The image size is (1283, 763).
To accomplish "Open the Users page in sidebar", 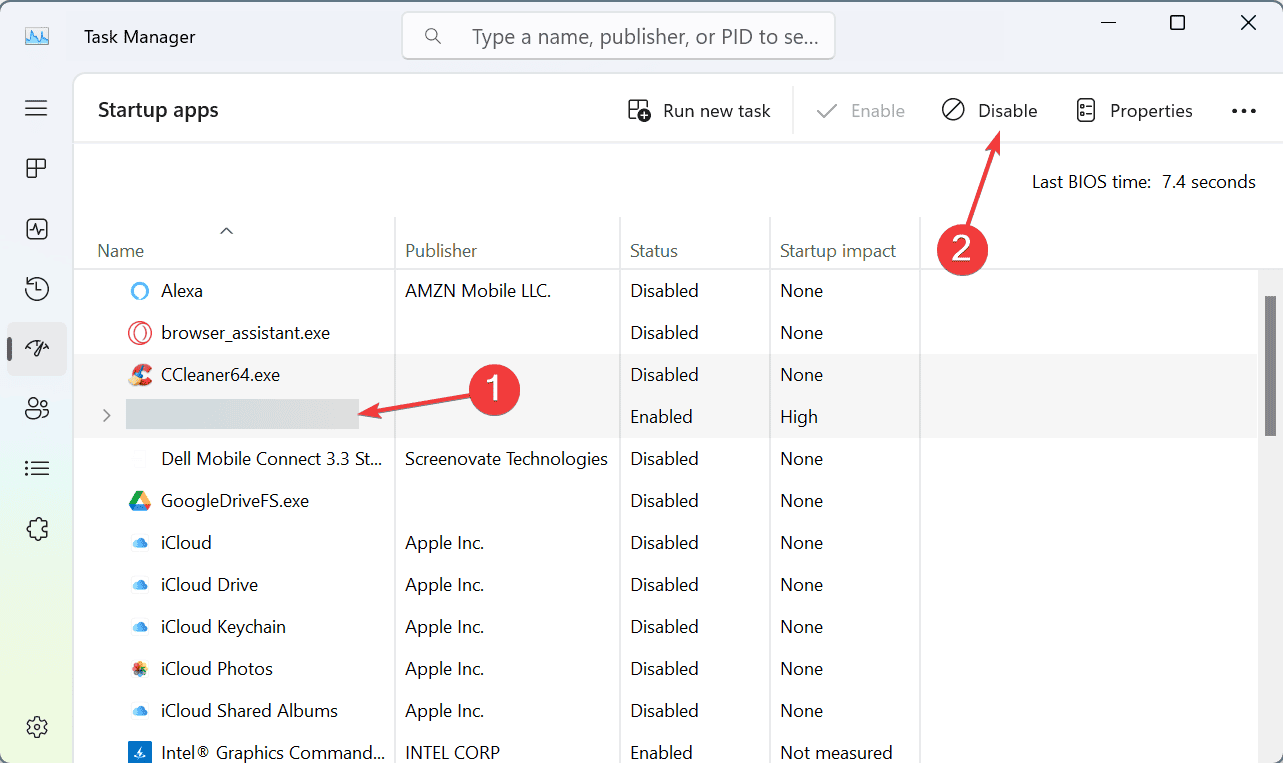I will coord(37,408).
